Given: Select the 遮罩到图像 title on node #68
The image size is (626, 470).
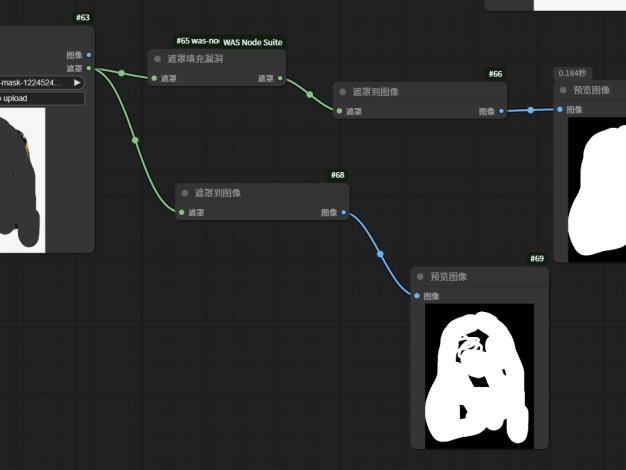Looking at the screenshot, I should pos(218,193).
